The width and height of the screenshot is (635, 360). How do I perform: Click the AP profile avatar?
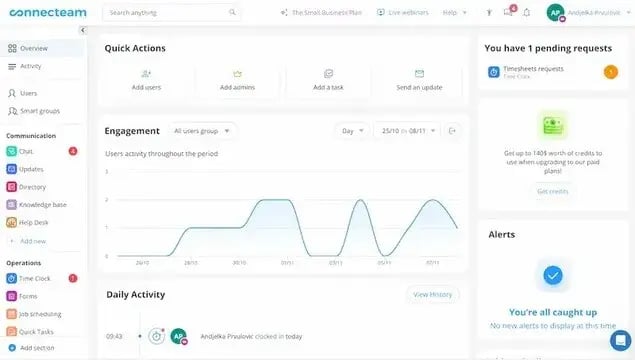(x=555, y=13)
